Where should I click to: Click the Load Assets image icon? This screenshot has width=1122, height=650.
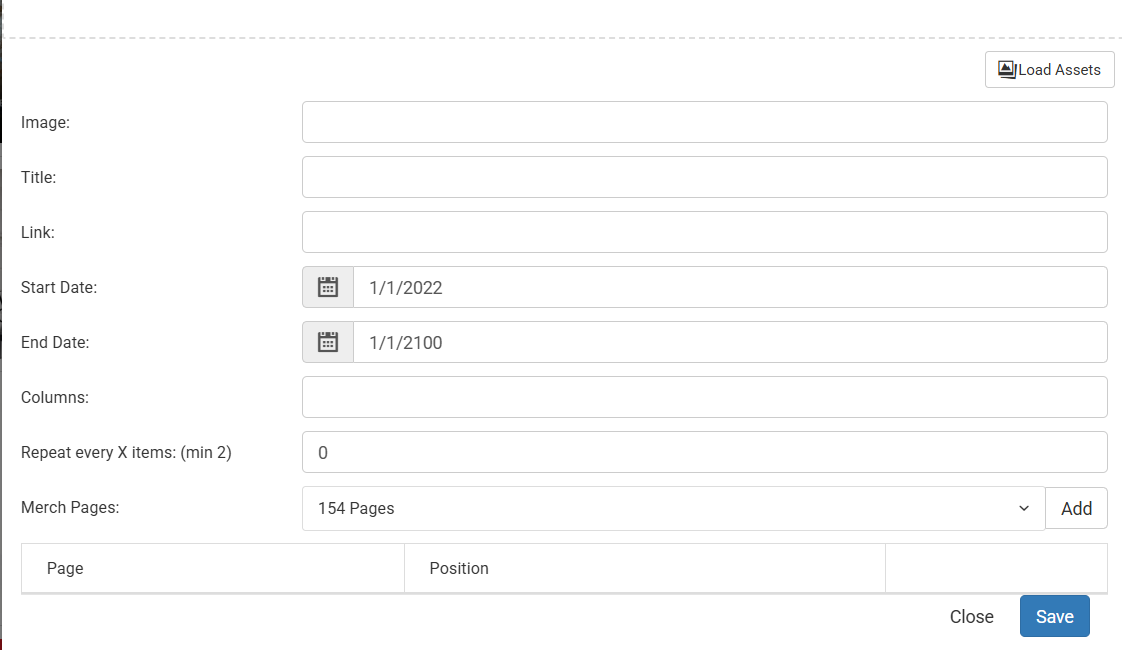pyautogui.click(x=1007, y=69)
